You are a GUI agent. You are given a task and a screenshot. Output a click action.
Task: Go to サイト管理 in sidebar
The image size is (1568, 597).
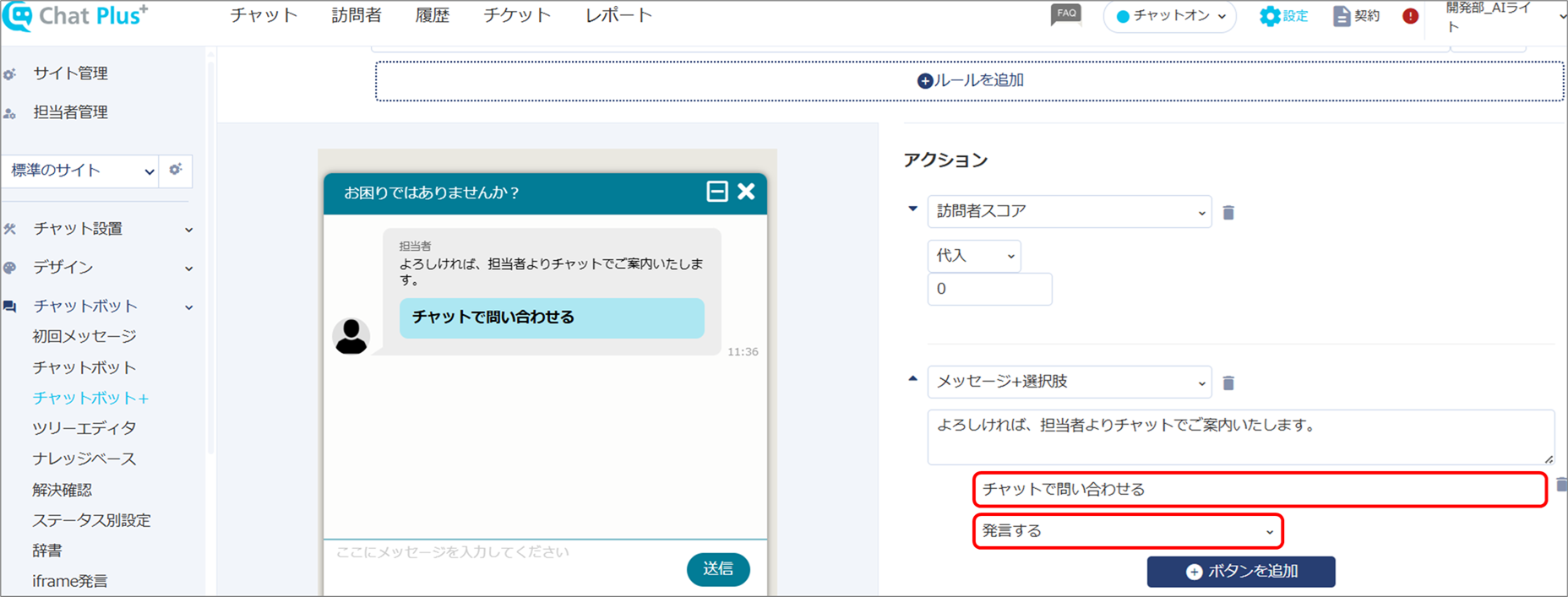click(71, 73)
